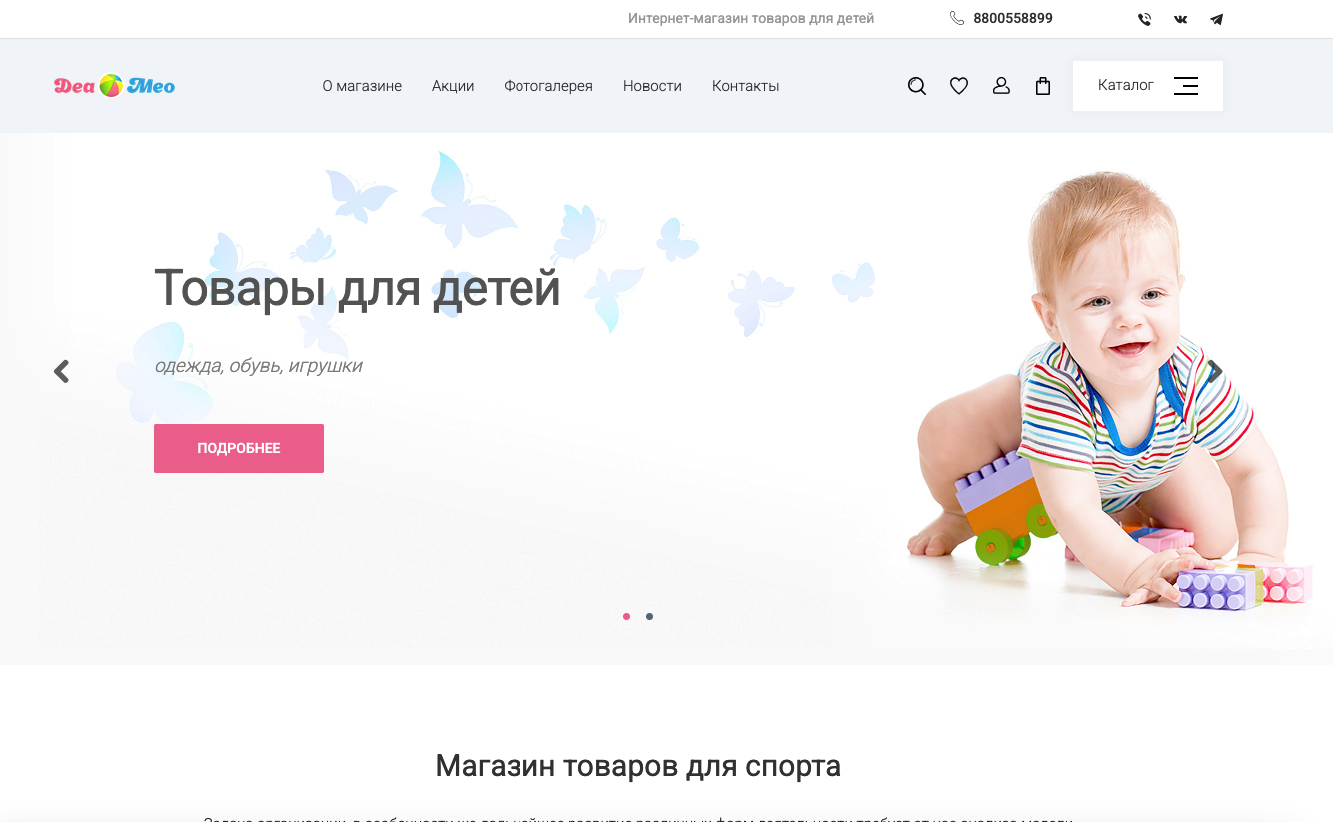Show next slide with right arrow
The width and height of the screenshot is (1333, 822).
point(1215,372)
